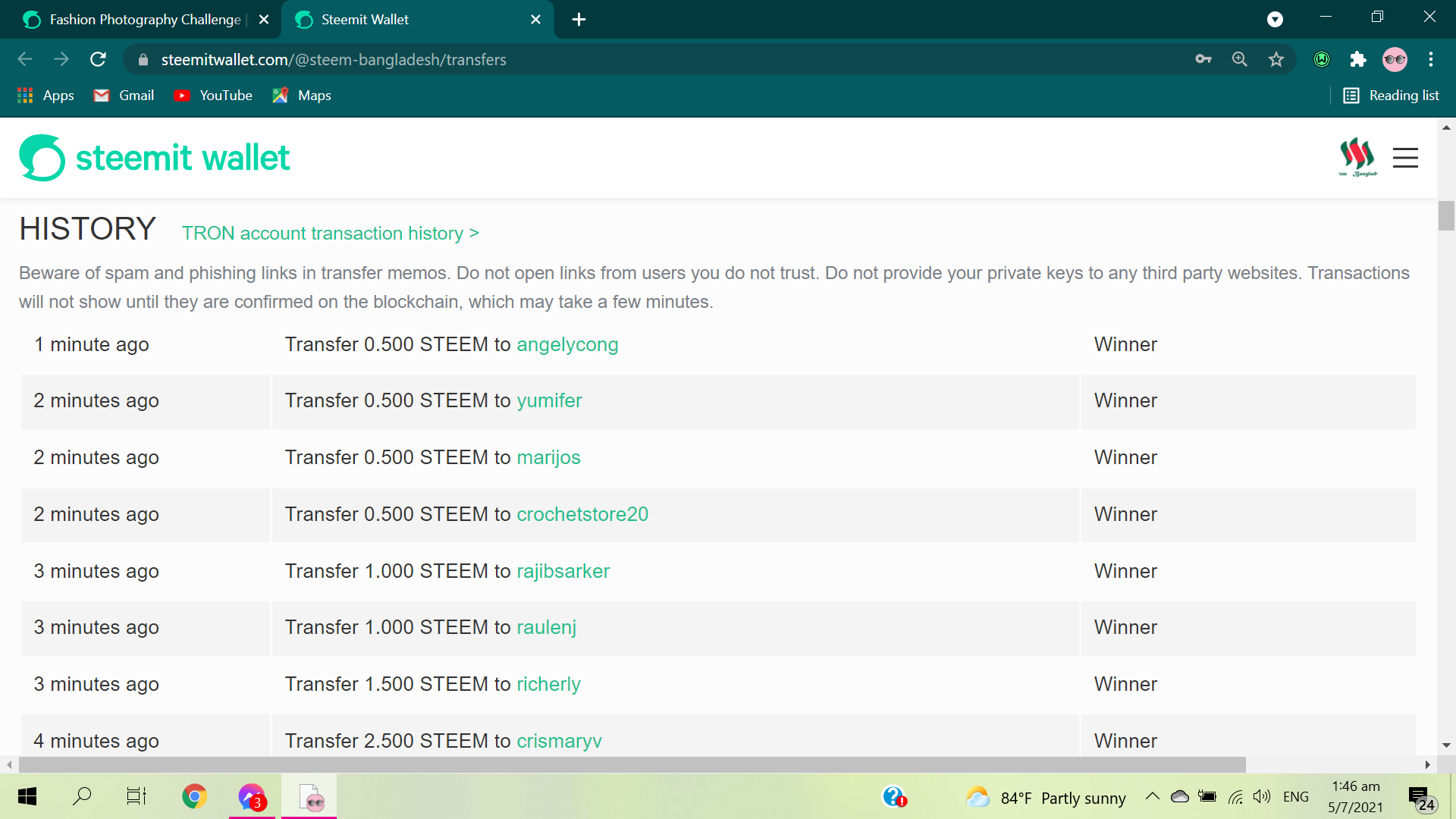Open crochetstore20's profile link
This screenshot has width=1456, height=819.
click(582, 514)
